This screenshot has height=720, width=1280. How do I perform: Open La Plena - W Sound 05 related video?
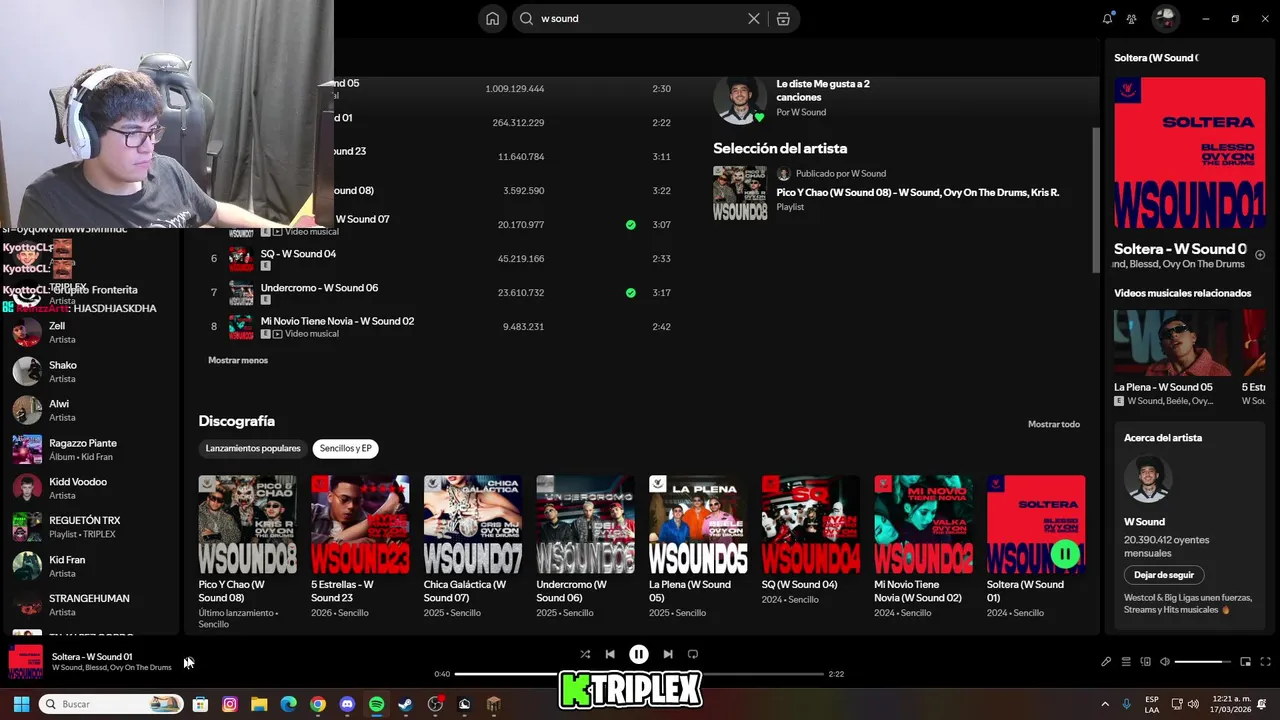pyautogui.click(x=1173, y=358)
